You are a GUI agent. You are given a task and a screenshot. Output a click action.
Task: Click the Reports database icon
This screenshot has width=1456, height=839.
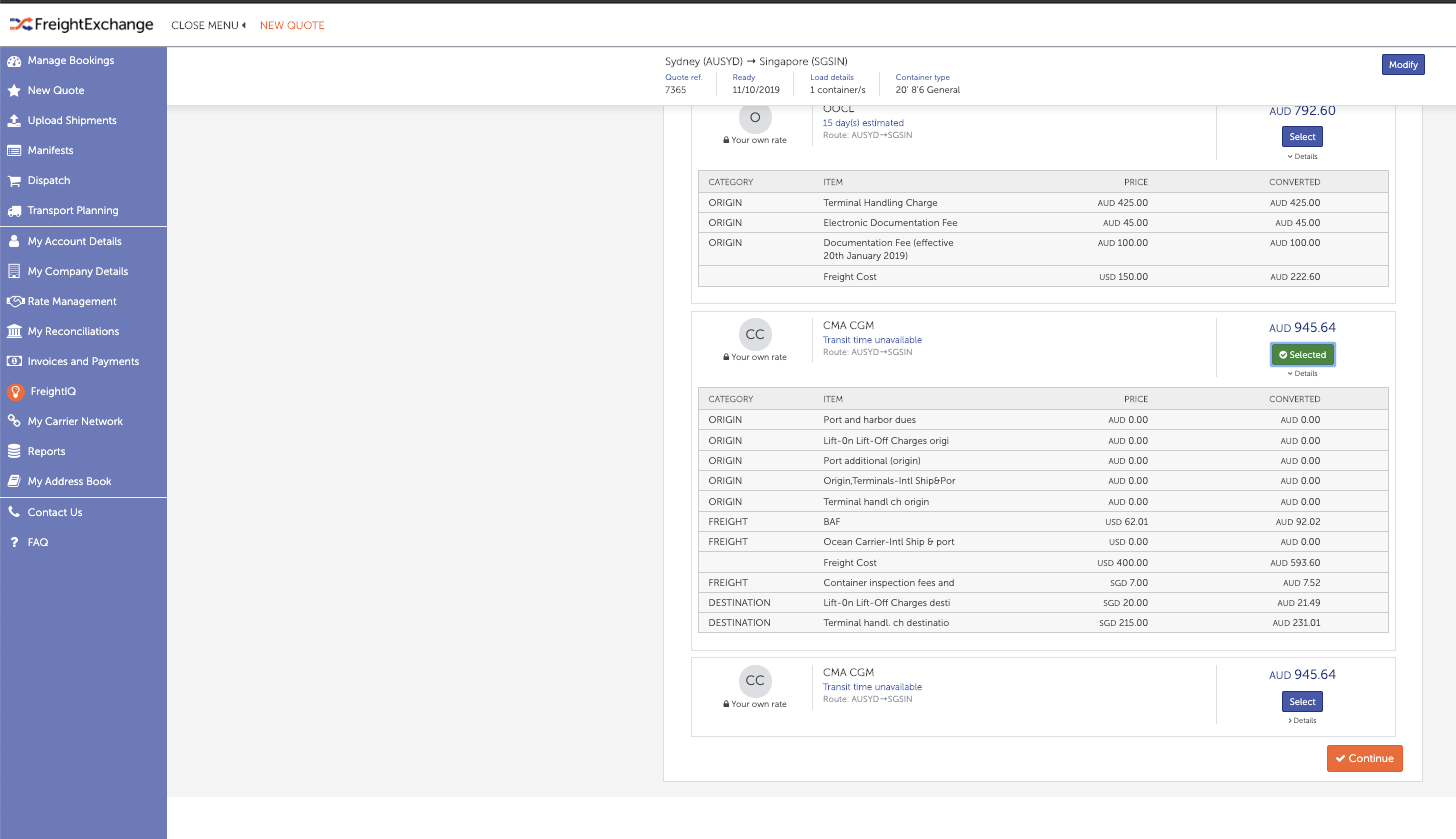14,451
